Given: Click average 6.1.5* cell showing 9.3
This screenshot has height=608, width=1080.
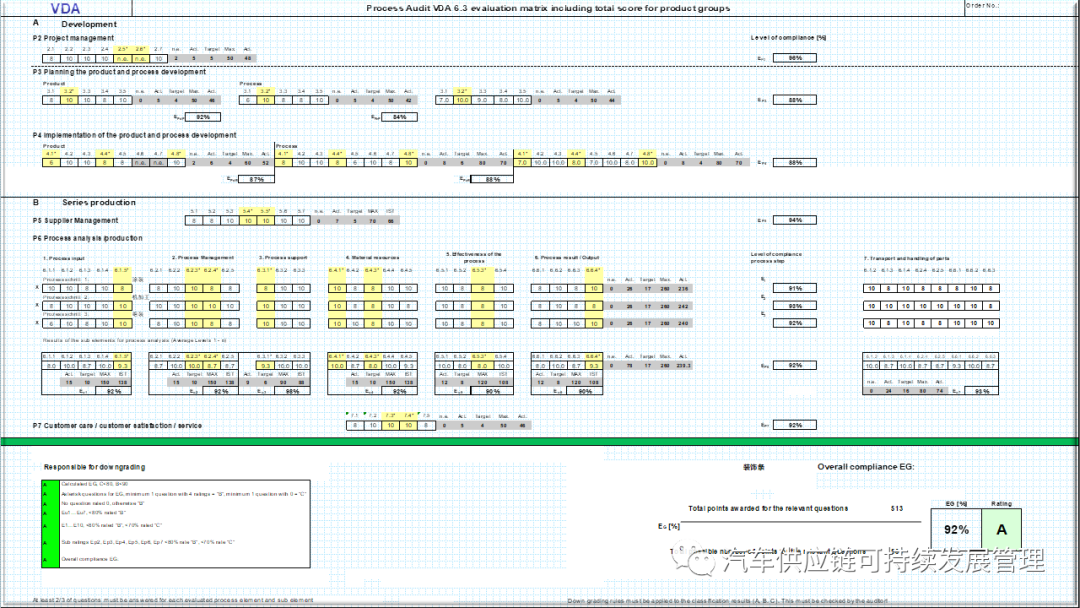Looking at the screenshot, I should pos(122,366).
